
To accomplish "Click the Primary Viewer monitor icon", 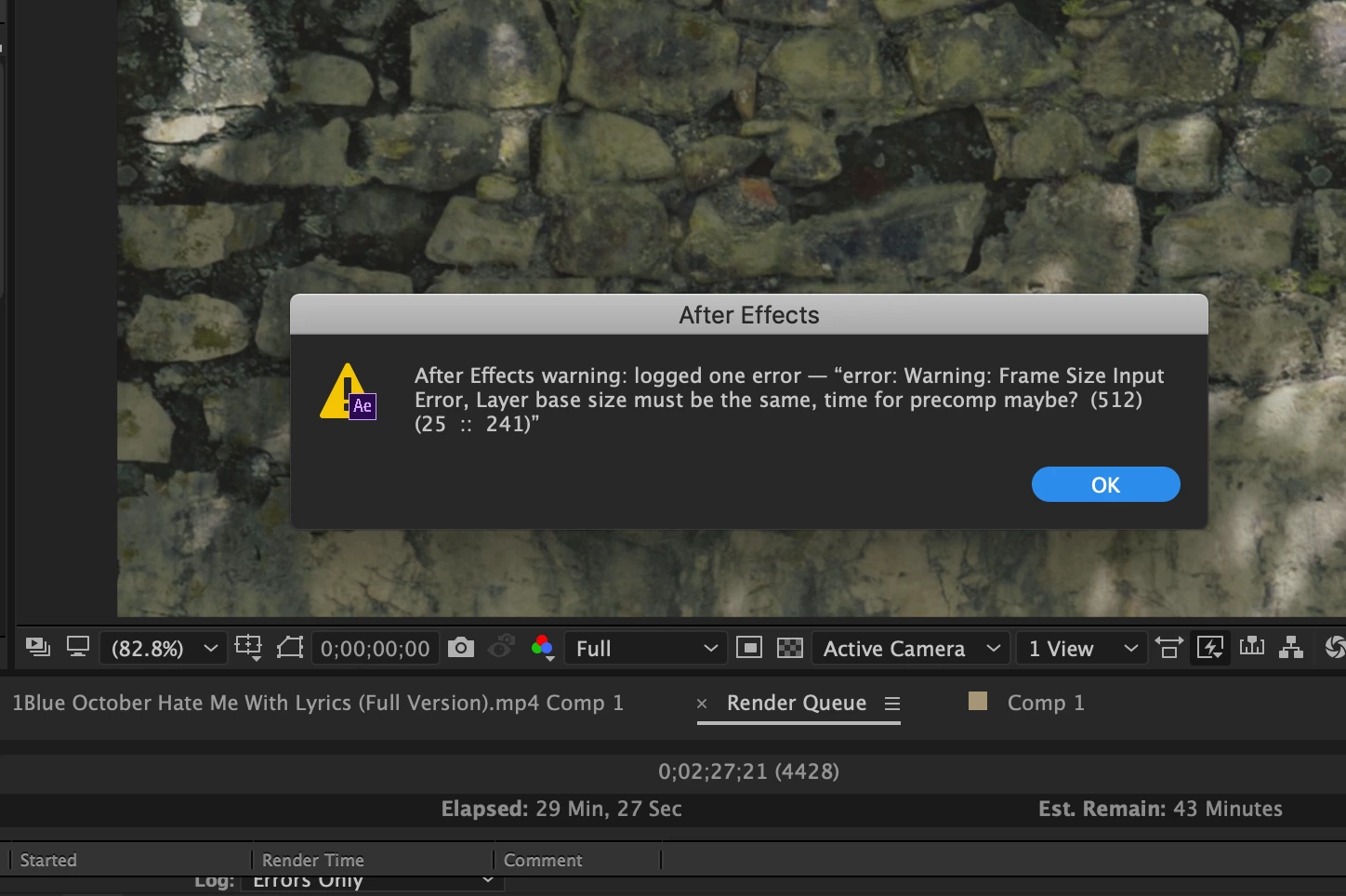I will click(x=78, y=647).
